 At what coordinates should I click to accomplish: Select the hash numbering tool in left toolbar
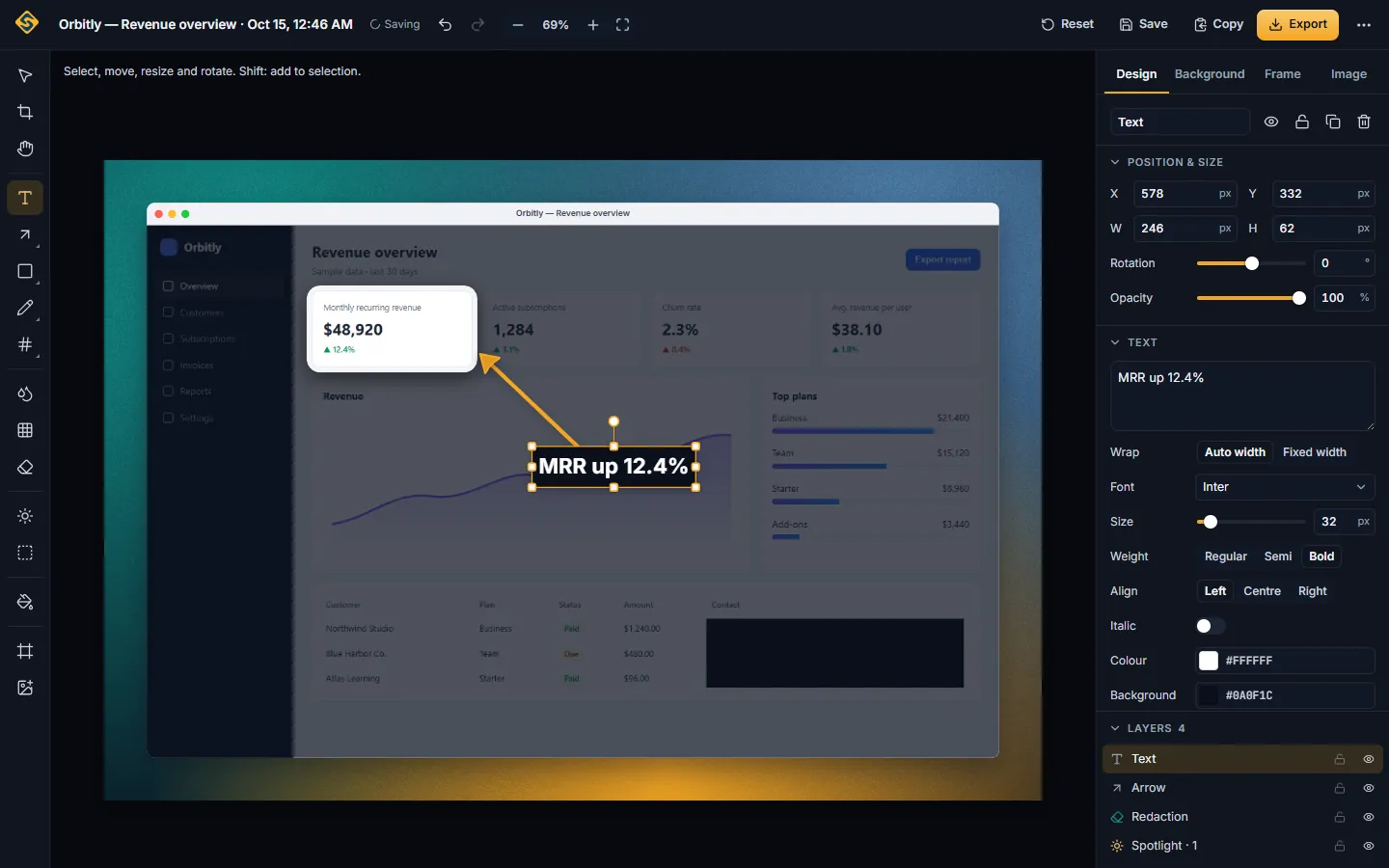(25, 344)
